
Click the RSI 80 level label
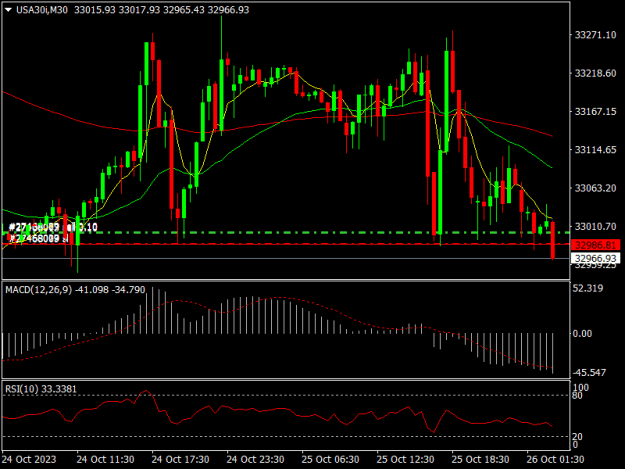click(578, 395)
